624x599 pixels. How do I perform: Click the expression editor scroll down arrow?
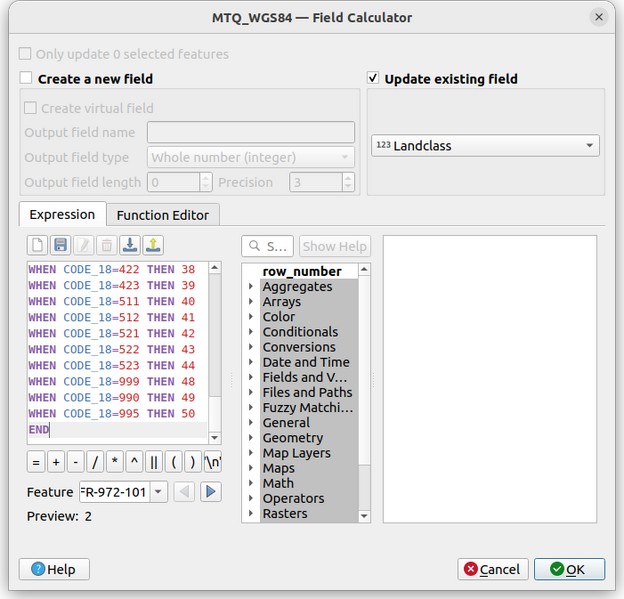pyautogui.click(x=214, y=438)
